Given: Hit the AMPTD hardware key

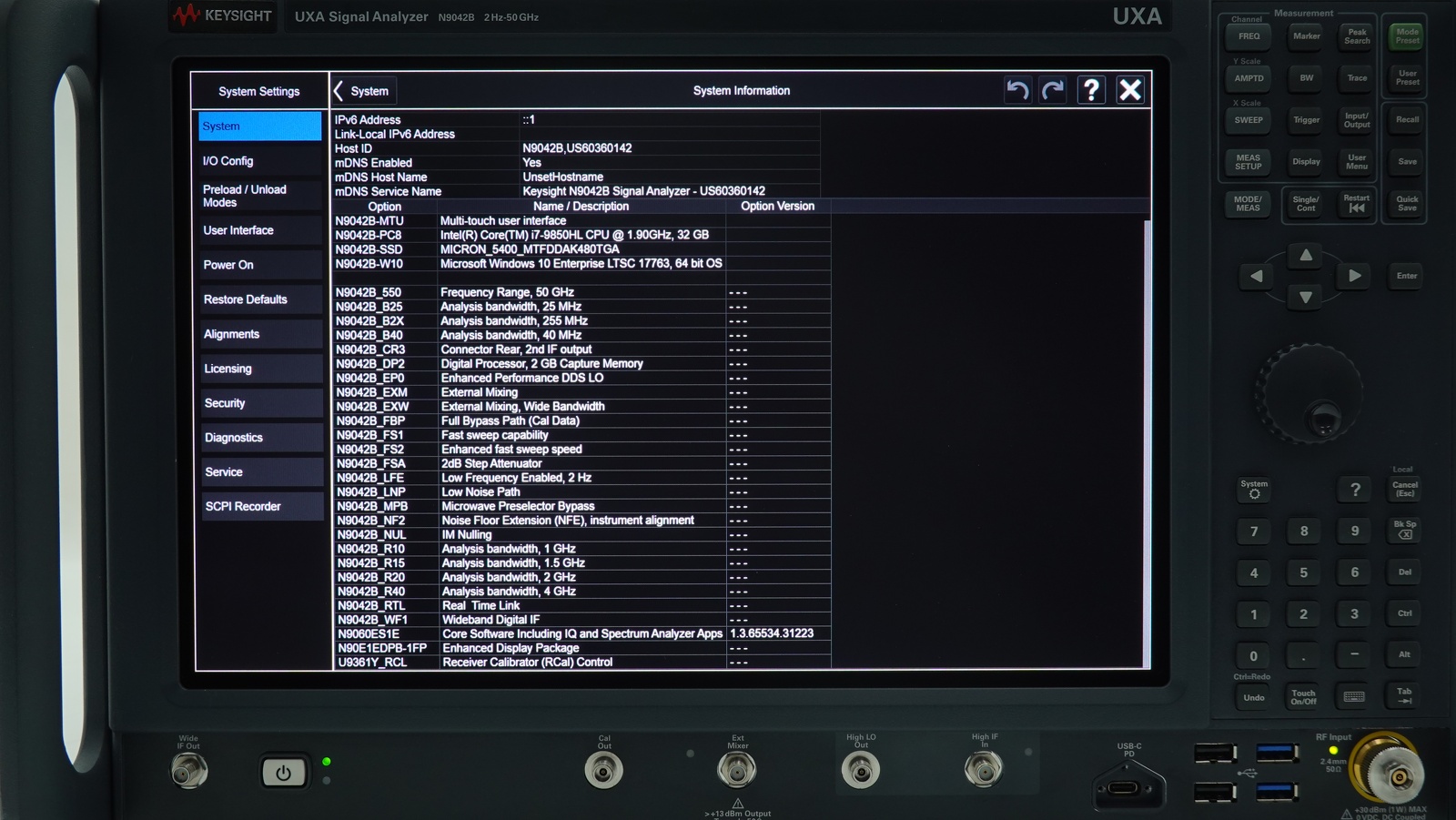Looking at the screenshot, I should 1249,78.
